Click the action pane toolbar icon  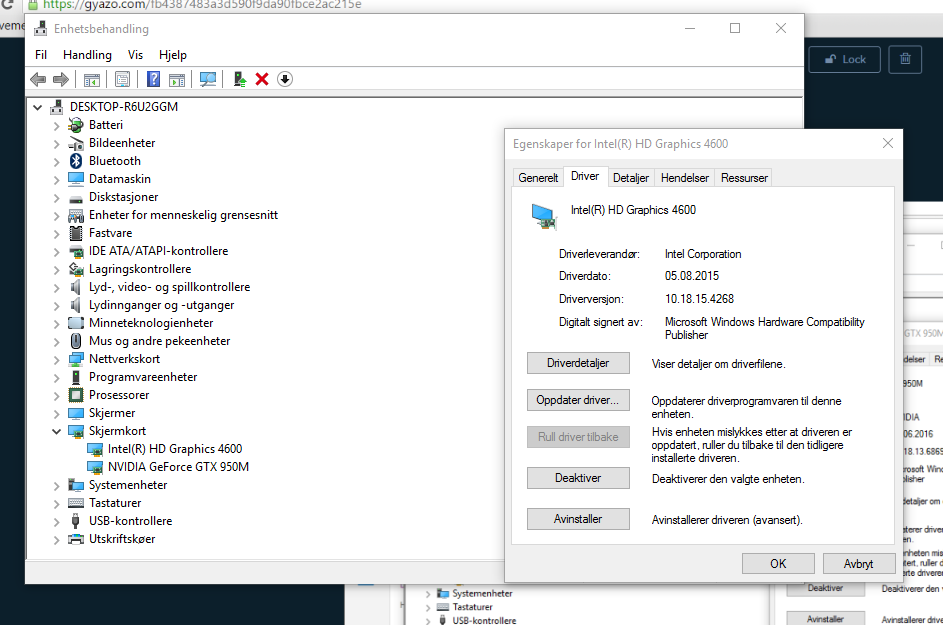coord(177,79)
